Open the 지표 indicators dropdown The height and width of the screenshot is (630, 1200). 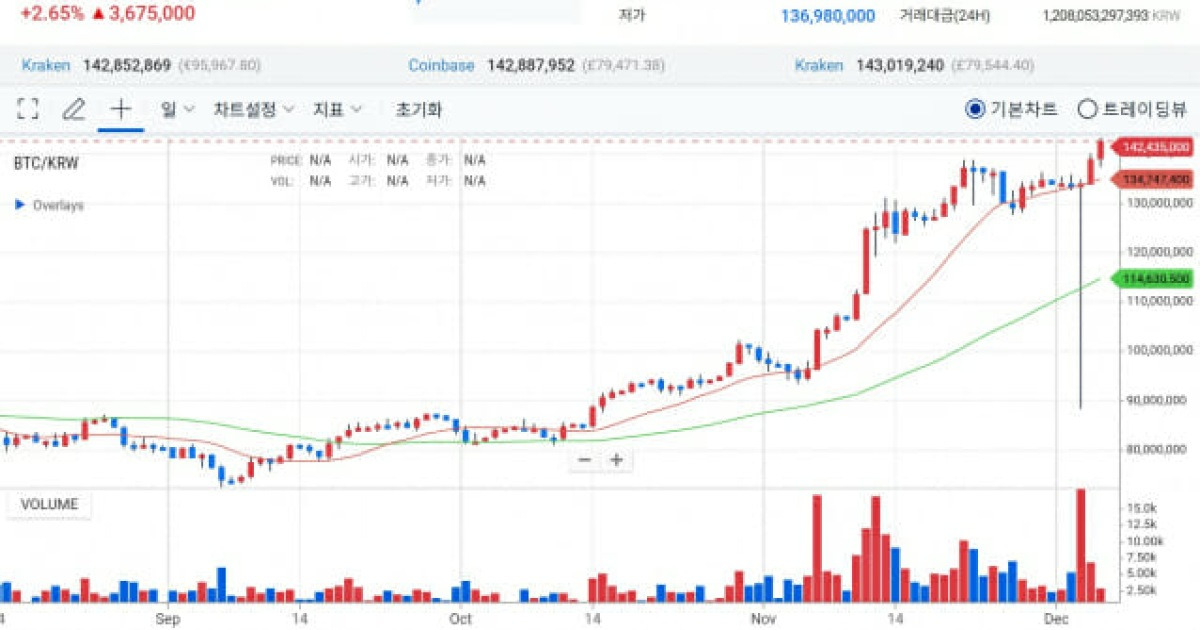(x=338, y=110)
